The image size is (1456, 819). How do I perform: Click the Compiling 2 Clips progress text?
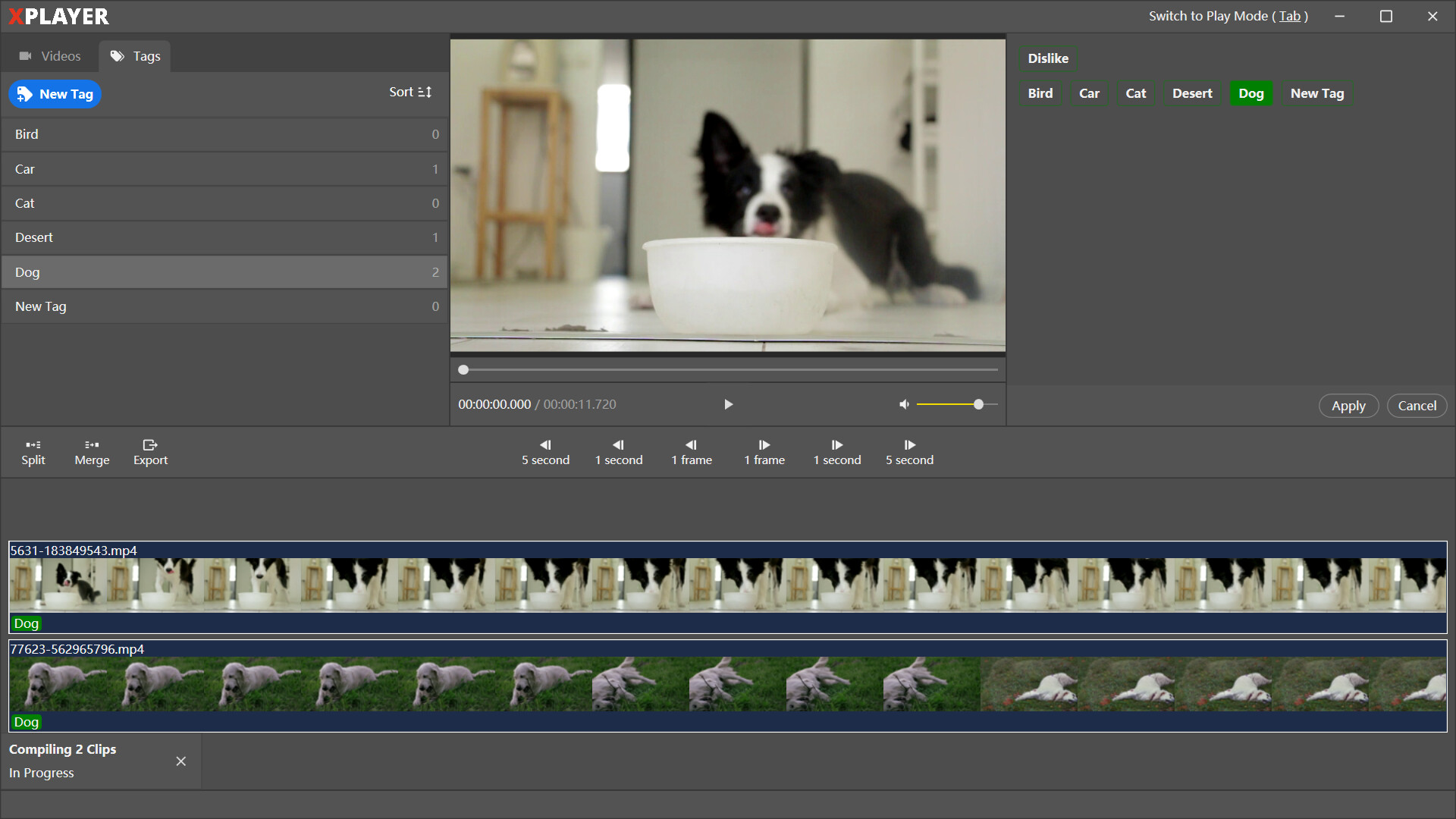coord(62,749)
